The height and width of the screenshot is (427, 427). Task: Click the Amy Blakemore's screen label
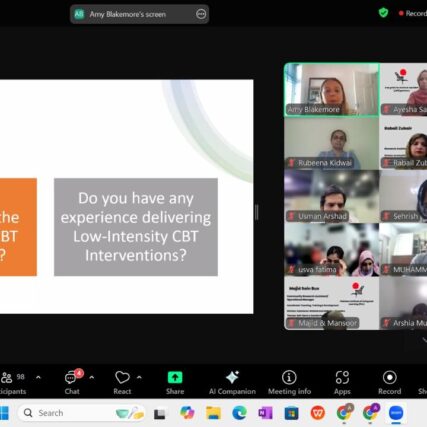pyautogui.click(x=128, y=14)
